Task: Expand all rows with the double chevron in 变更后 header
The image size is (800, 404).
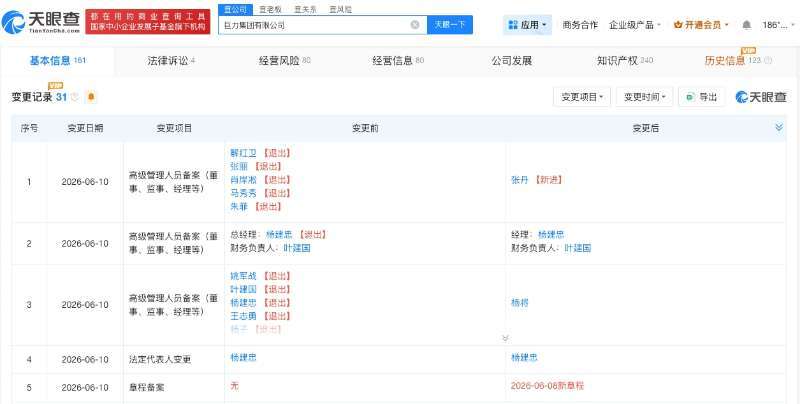Action: pos(779,128)
